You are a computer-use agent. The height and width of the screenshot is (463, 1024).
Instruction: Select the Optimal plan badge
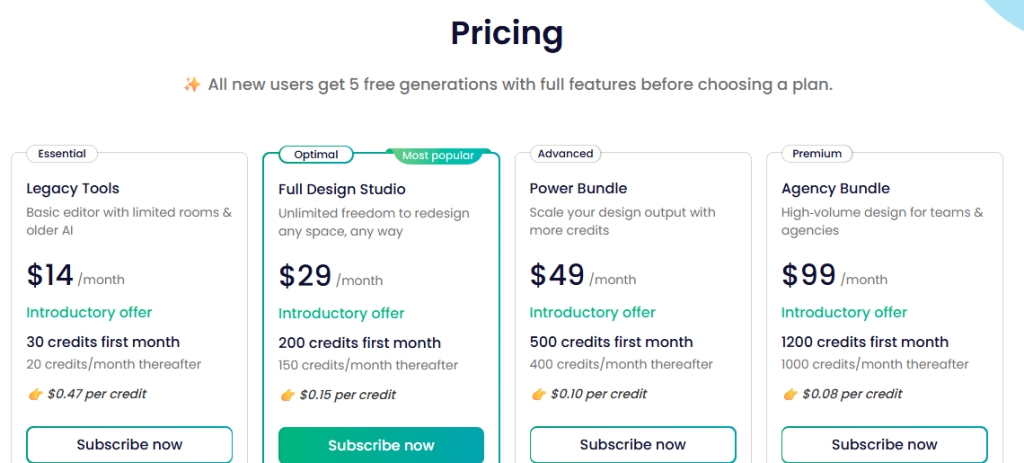(316, 155)
